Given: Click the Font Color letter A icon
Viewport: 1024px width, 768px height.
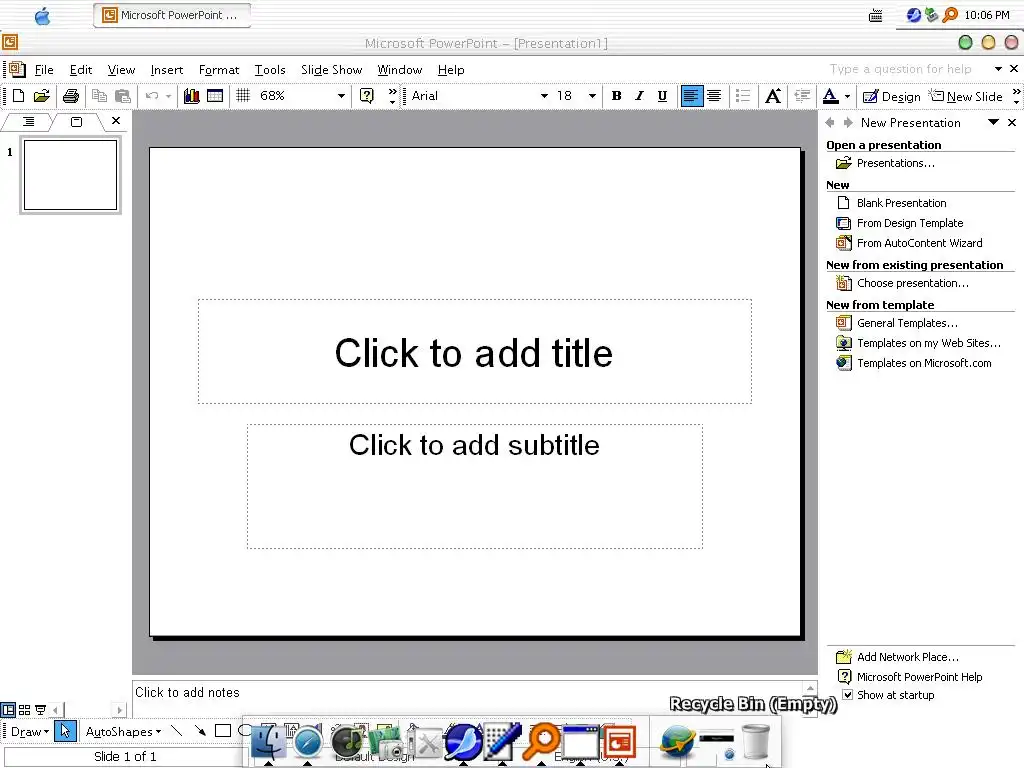Looking at the screenshot, I should (830, 96).
